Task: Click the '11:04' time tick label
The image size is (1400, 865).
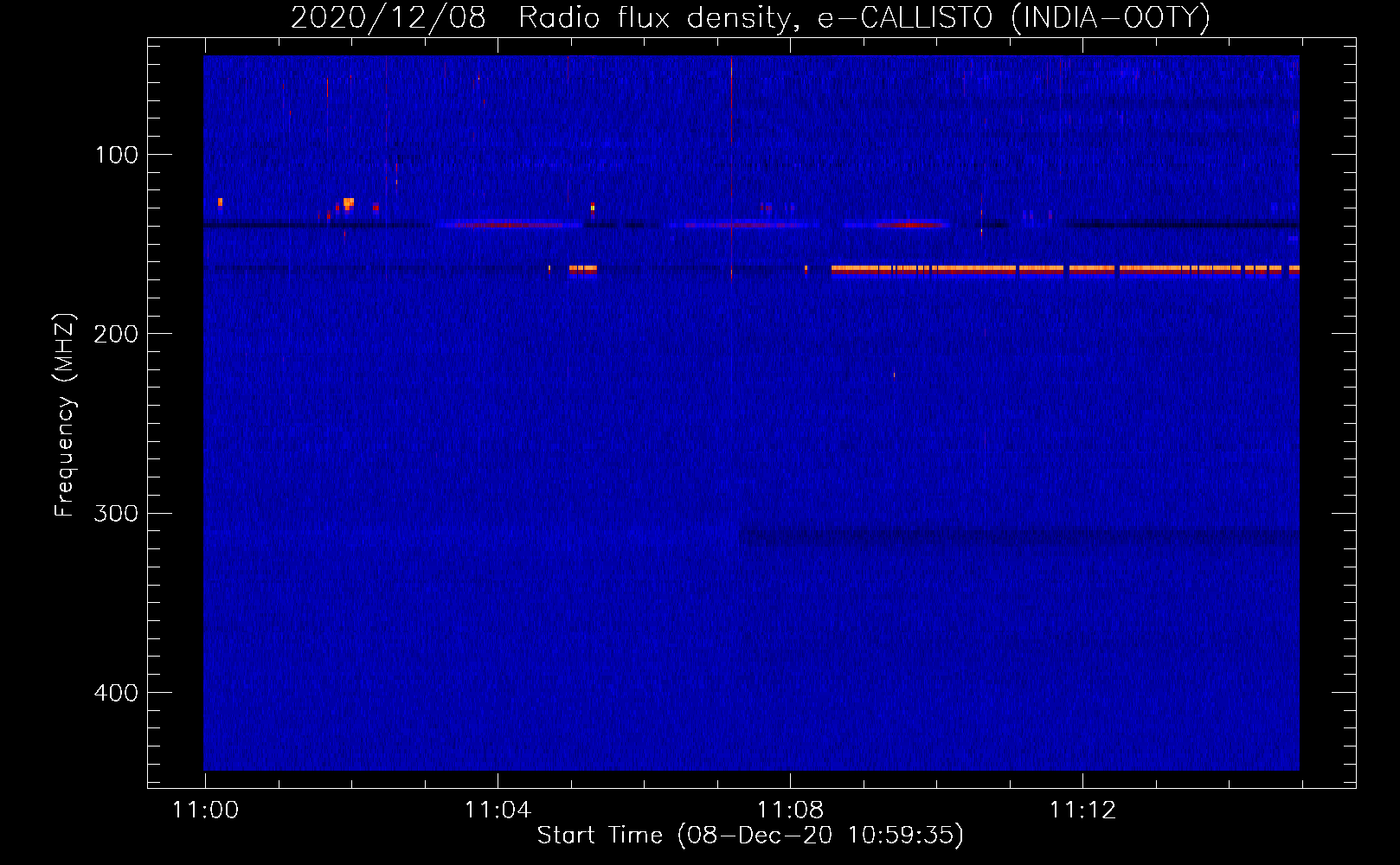Action: [498, 811]
